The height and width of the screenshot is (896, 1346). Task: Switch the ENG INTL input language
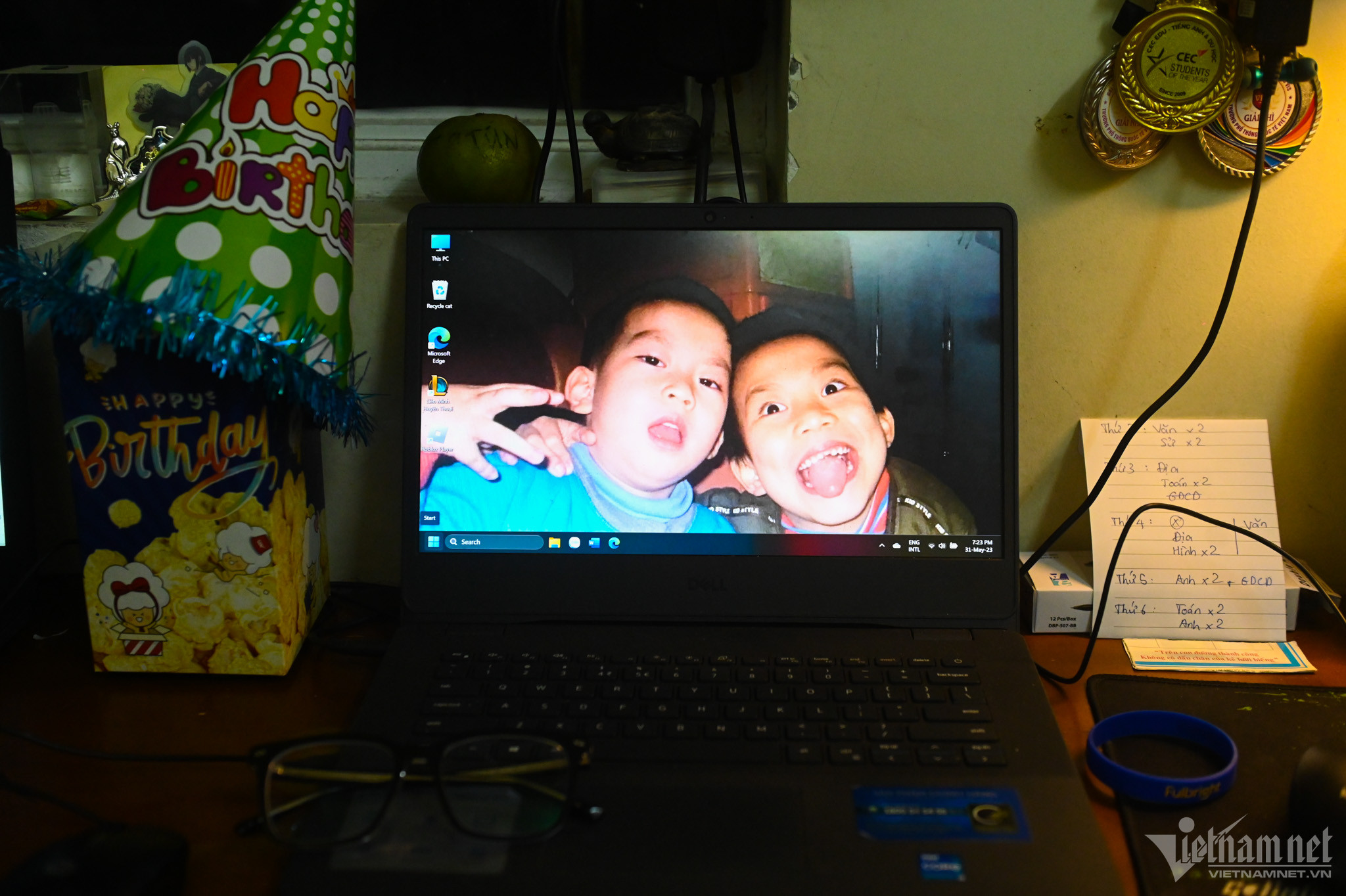point(914,546)
